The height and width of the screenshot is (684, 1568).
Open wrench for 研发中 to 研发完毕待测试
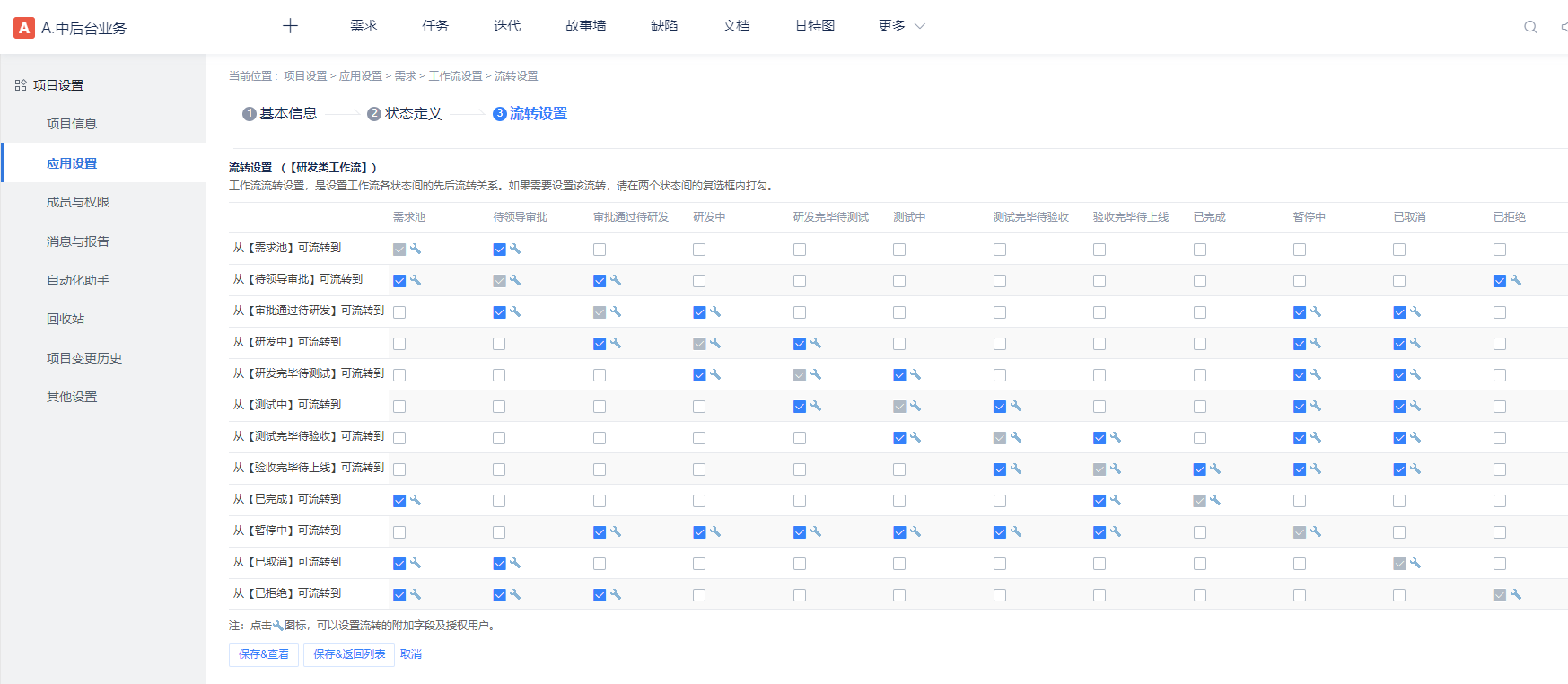[x=816, y=343]
